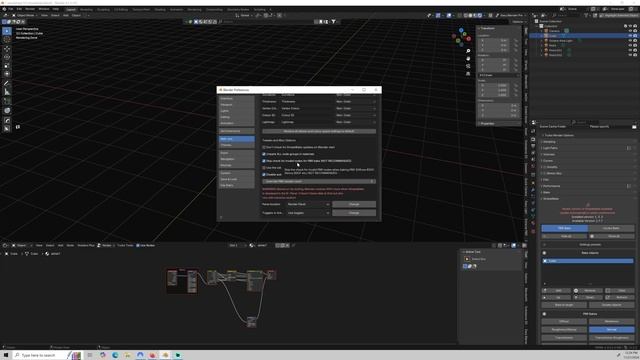
Task: Open the Panel location dropdown in Preferences
Action: (308, 204)
